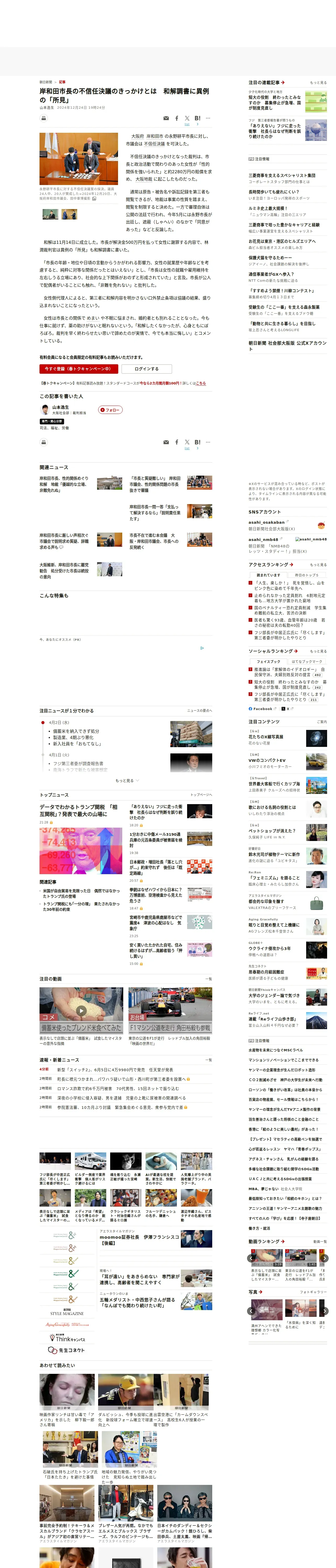Open the Think キャンパス logo link

66,1339
